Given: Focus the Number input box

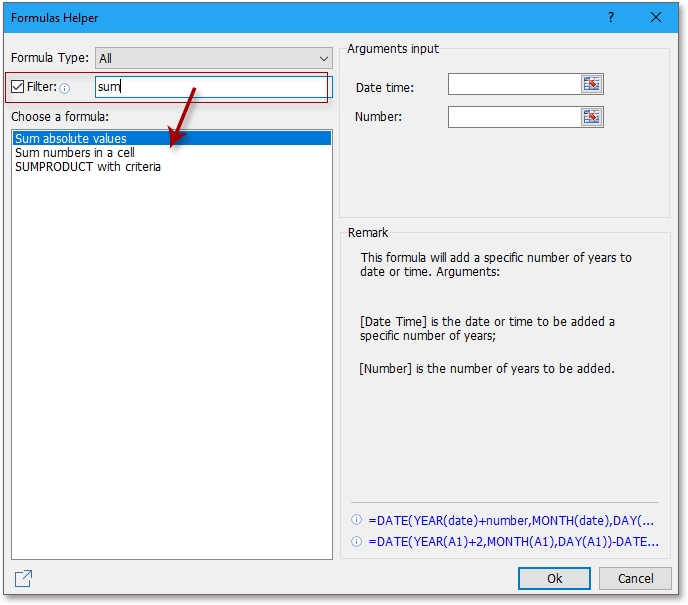Looking at the screenshot, I should 513,117.
